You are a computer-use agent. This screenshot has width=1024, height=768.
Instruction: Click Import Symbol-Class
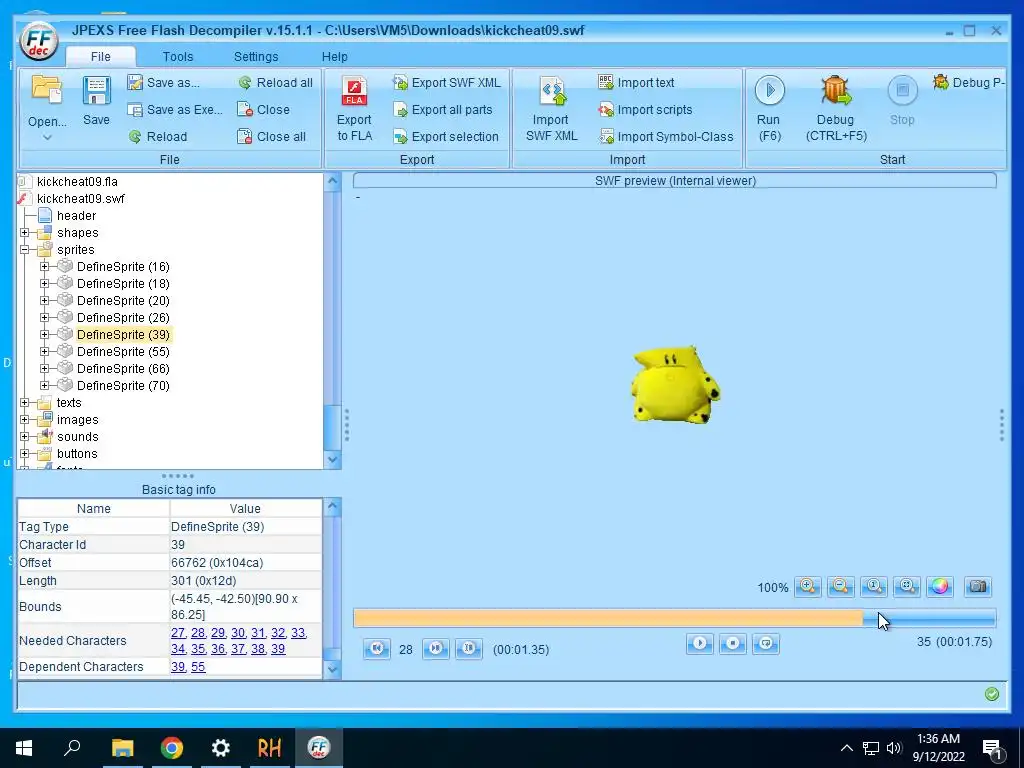pyautogui.click(x=665, y=136)
